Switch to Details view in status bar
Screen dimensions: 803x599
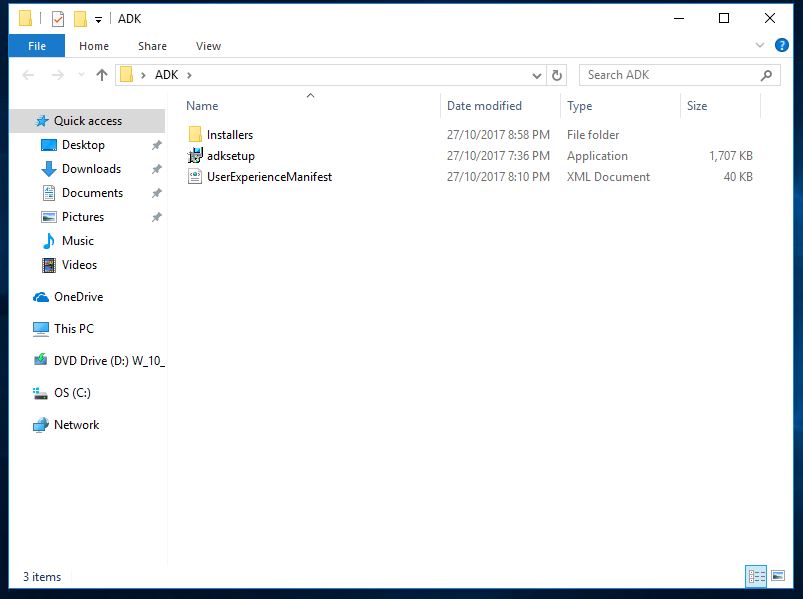[x=756, y=577]
